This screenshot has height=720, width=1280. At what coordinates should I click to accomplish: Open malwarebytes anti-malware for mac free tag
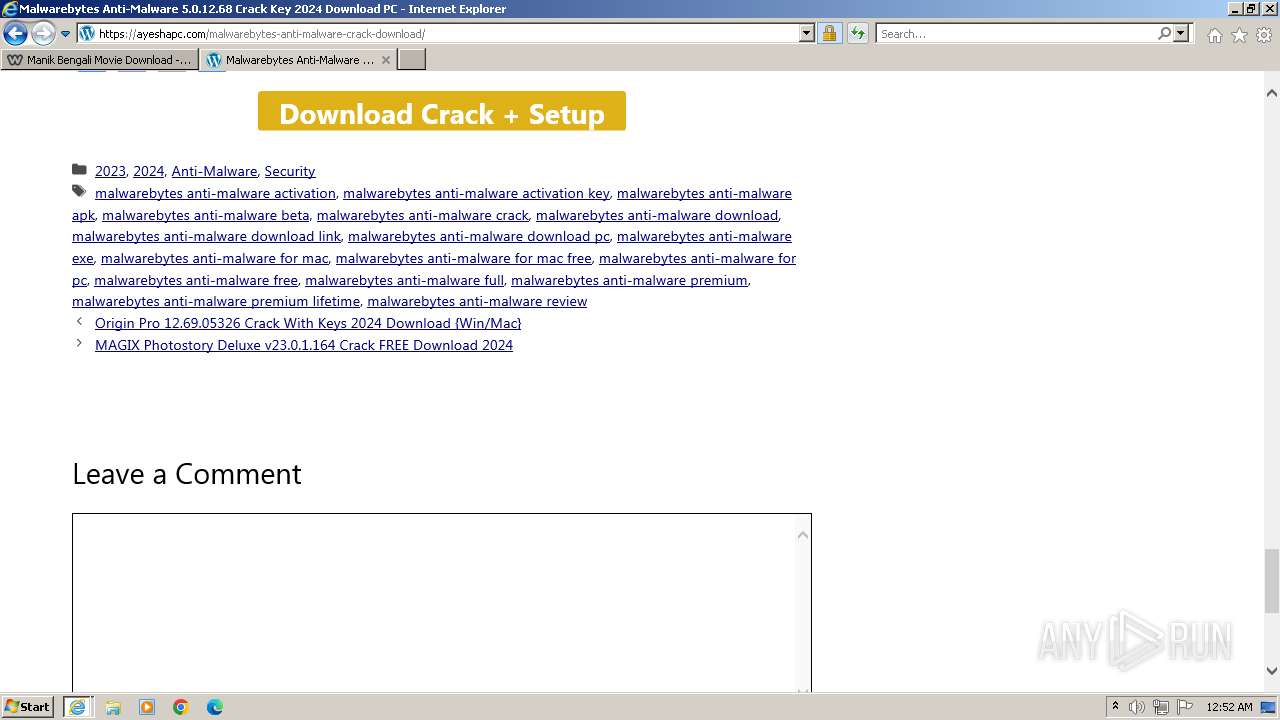point(464,258)
